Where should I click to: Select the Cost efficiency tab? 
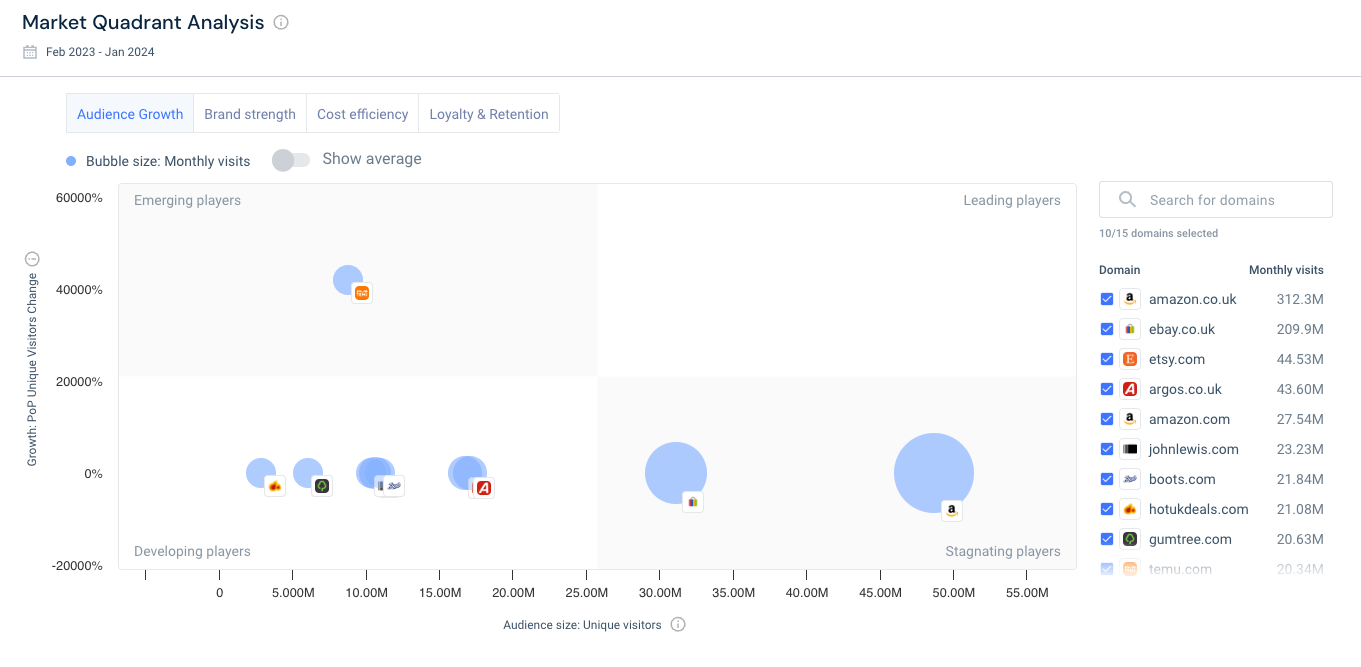362,114
